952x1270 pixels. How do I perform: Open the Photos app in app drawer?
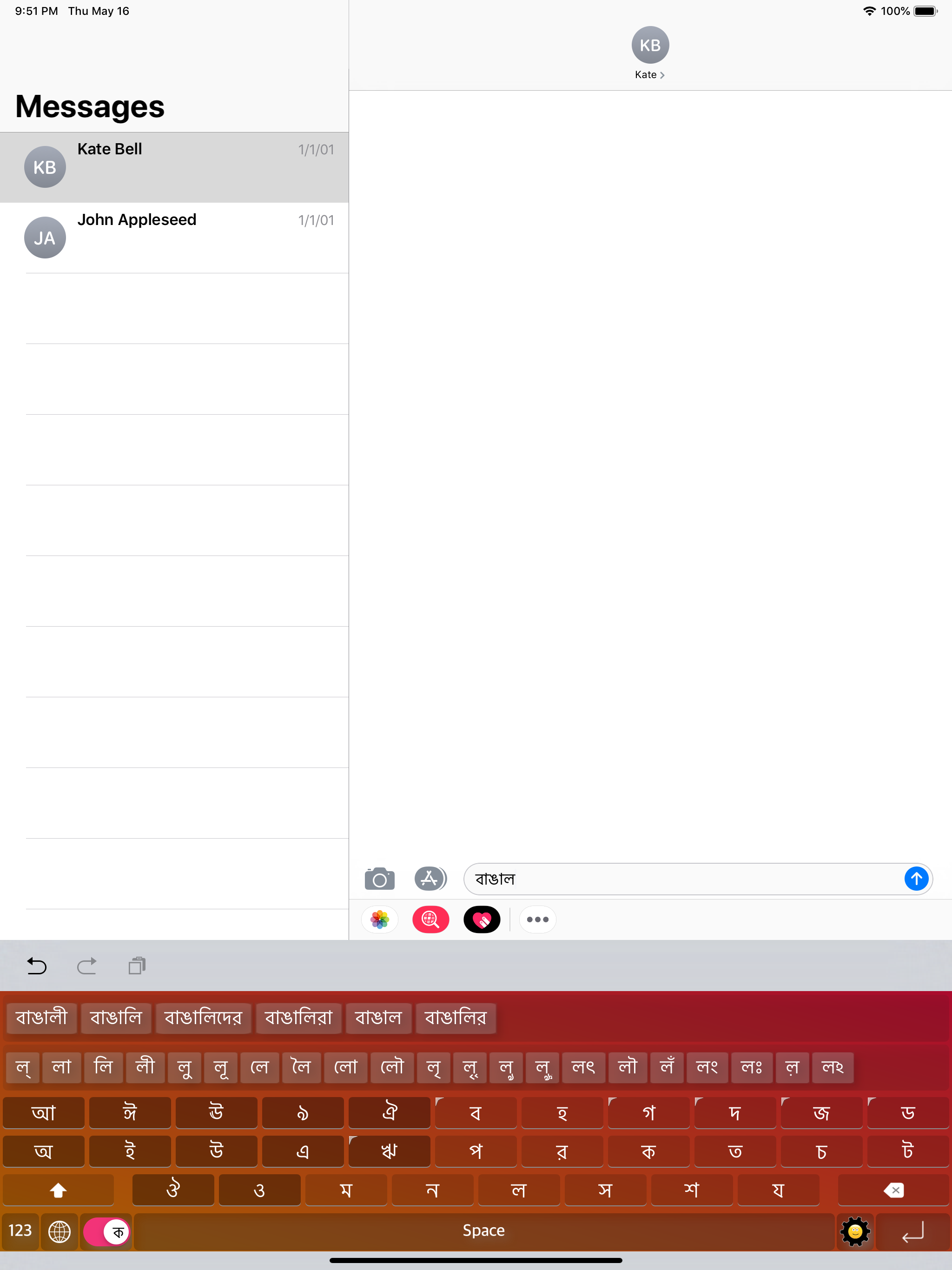pyautogui.click(x=379, y=920)
